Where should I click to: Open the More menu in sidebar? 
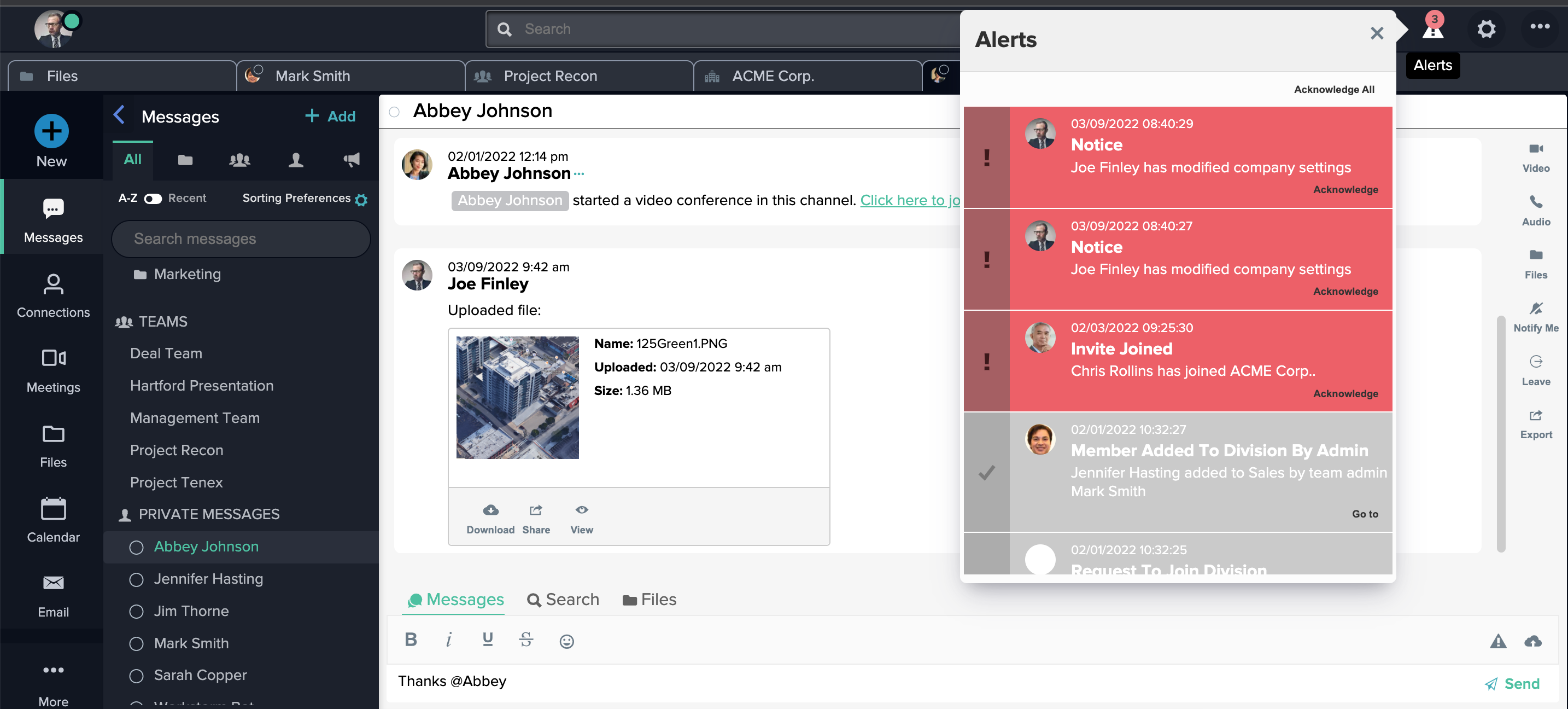click(53, 684)
